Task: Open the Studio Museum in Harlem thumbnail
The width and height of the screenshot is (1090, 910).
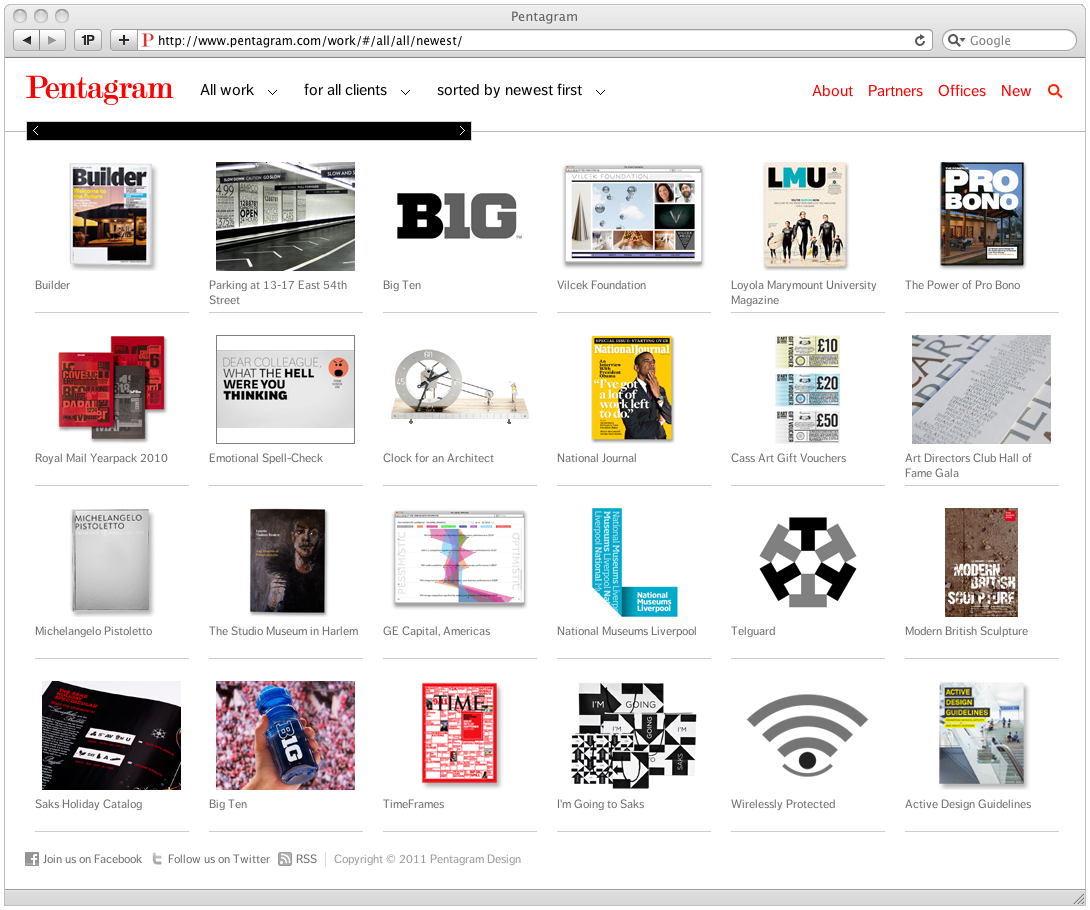Action: tap(287, 561)
